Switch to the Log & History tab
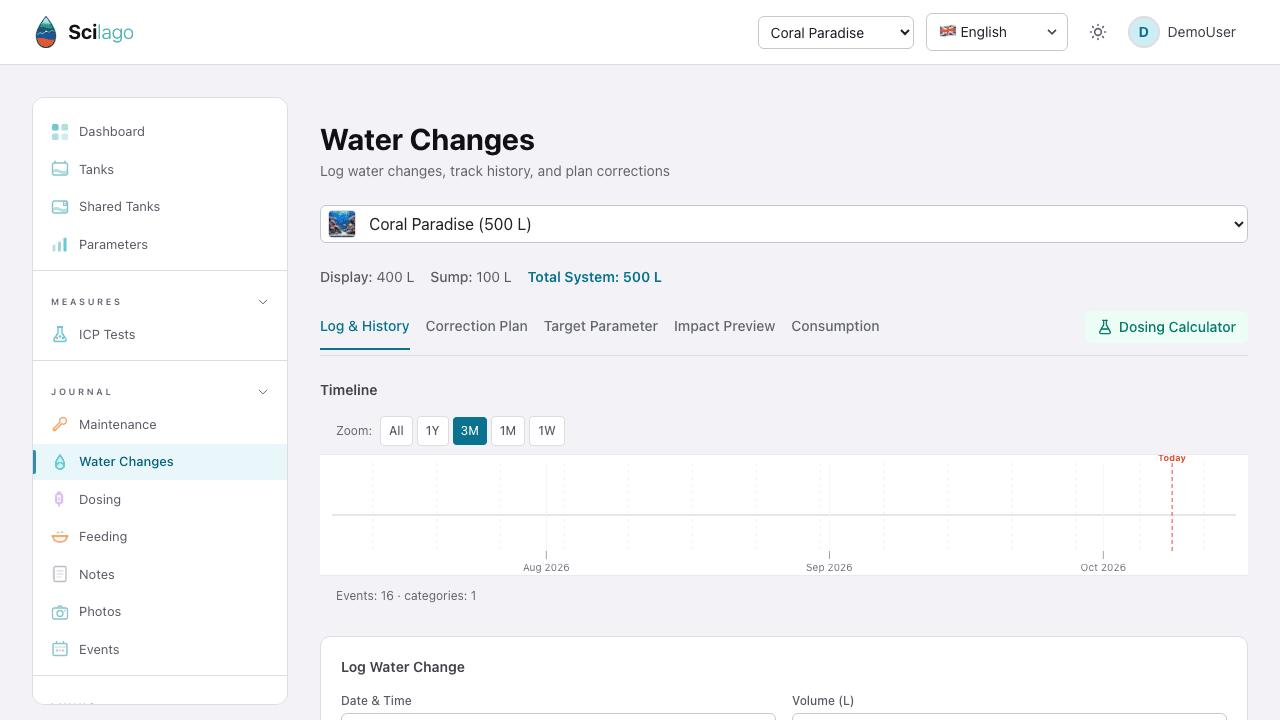This screenshot has width=1280, height=720. [x=365, y=326]
